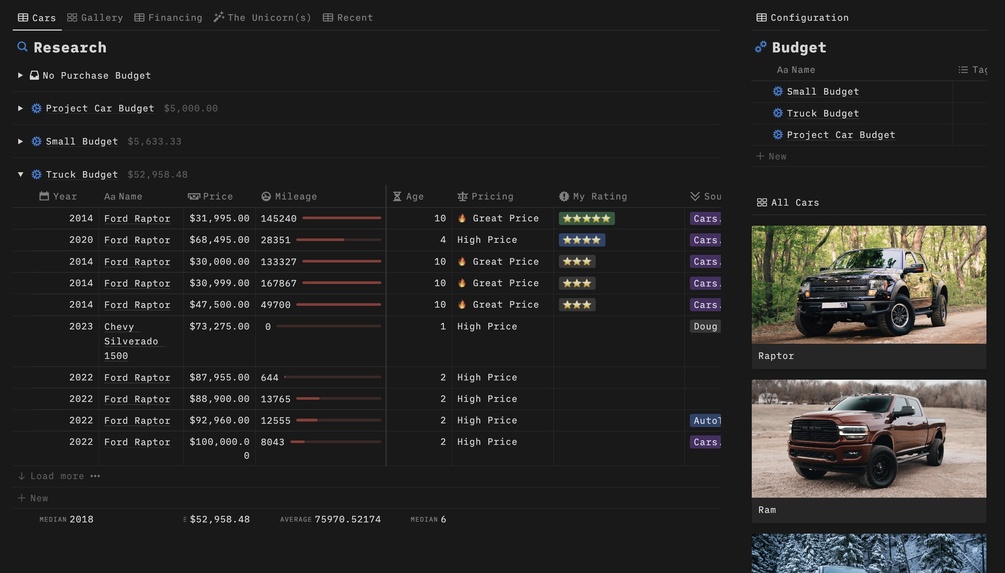
Task: Click the mileage progress bar for 145240
Action: click(342, 219)
